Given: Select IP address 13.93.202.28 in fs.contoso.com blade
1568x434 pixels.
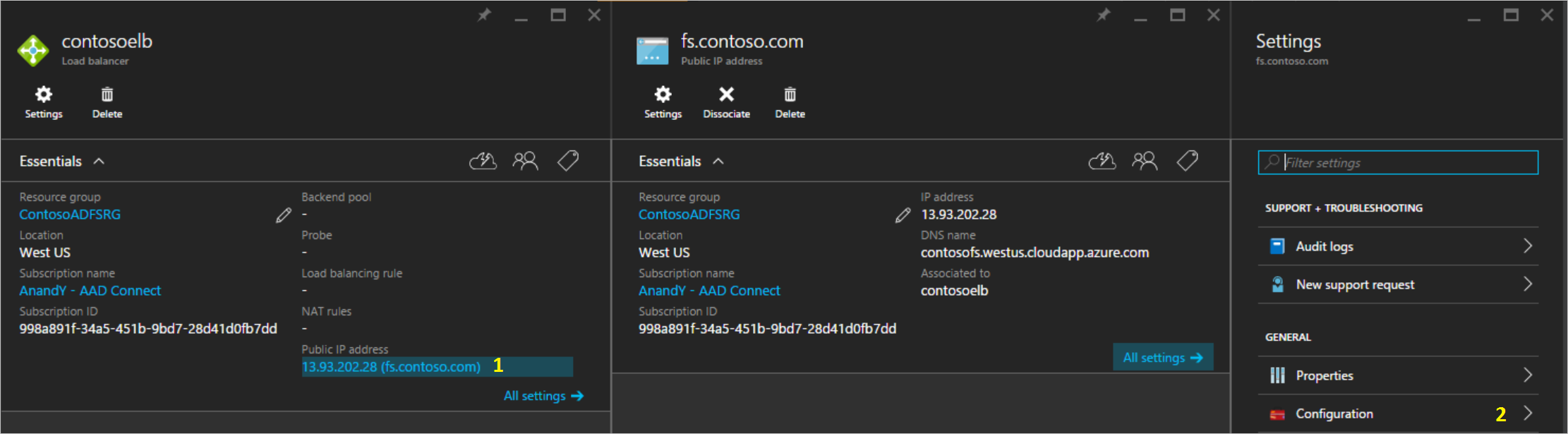Looking at the screenshot, I should pyautogui.click(x=958, y=215).
